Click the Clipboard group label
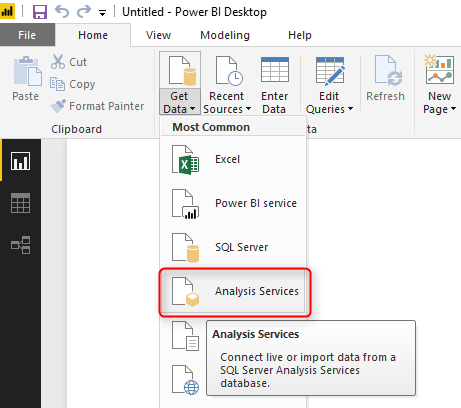 pos(76,129)
